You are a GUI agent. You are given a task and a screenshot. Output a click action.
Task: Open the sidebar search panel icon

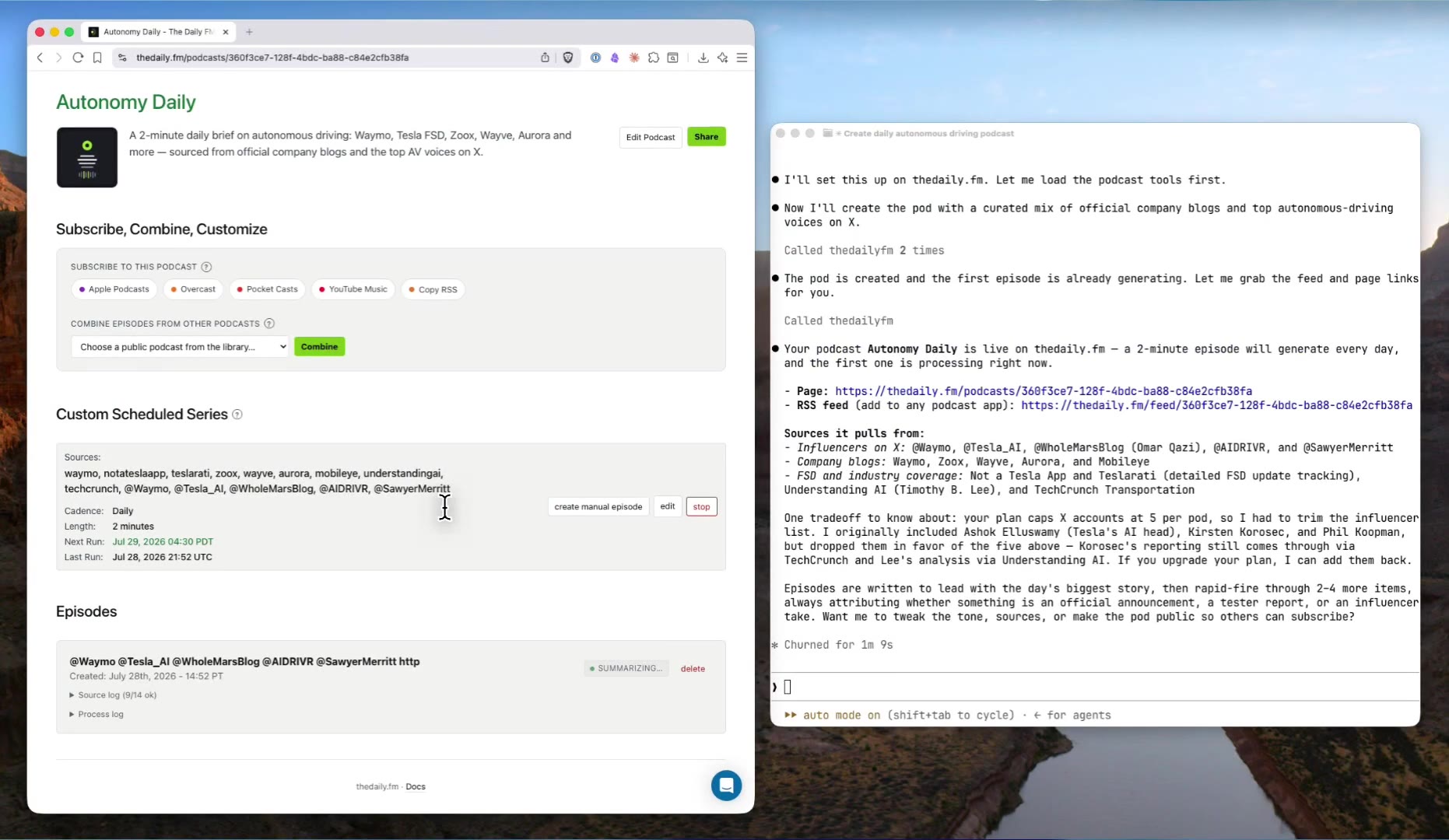pyautogui.click(x=673, y=58)
